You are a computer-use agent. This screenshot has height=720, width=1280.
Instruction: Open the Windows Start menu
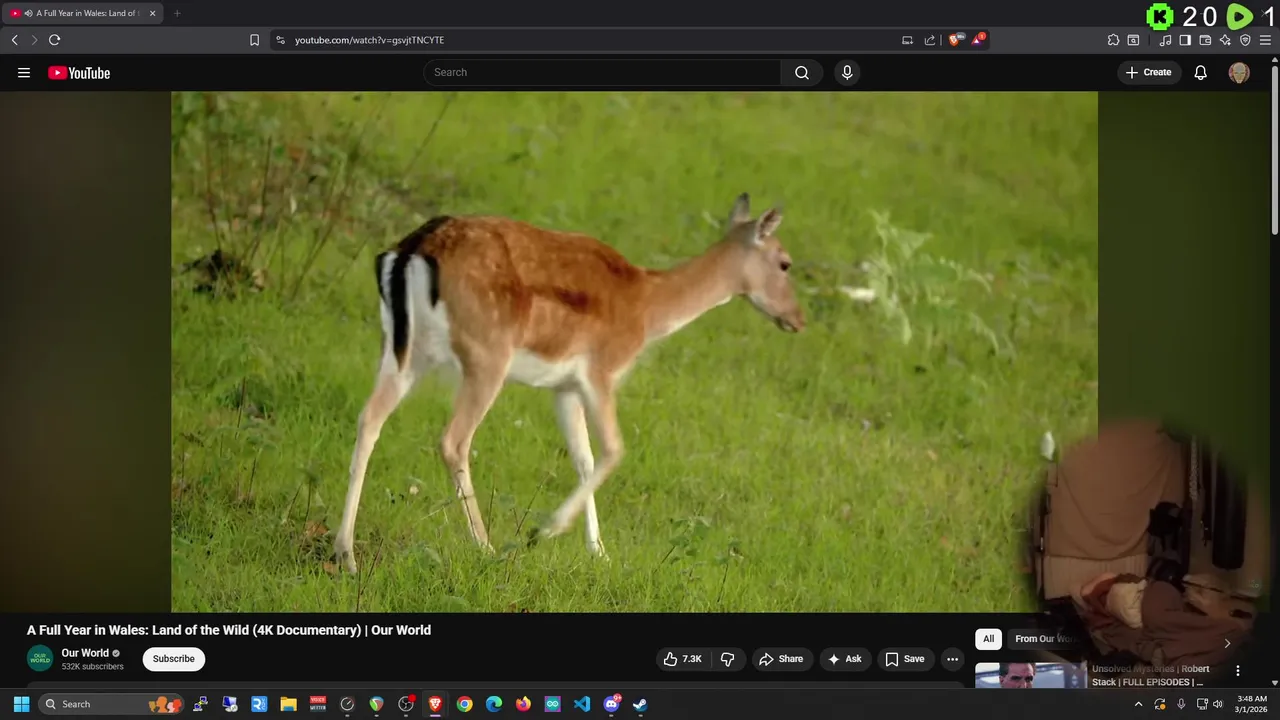point(21,704)
